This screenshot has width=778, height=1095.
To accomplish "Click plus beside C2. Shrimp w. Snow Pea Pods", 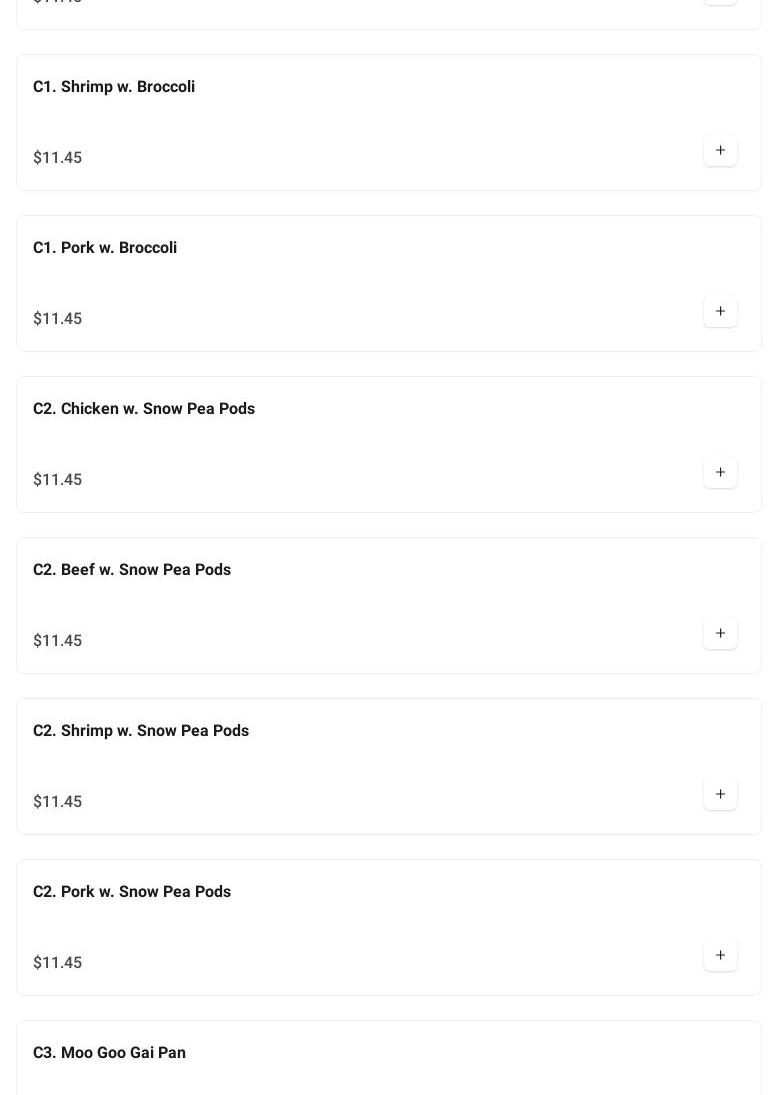I will [x=720, y=795].
